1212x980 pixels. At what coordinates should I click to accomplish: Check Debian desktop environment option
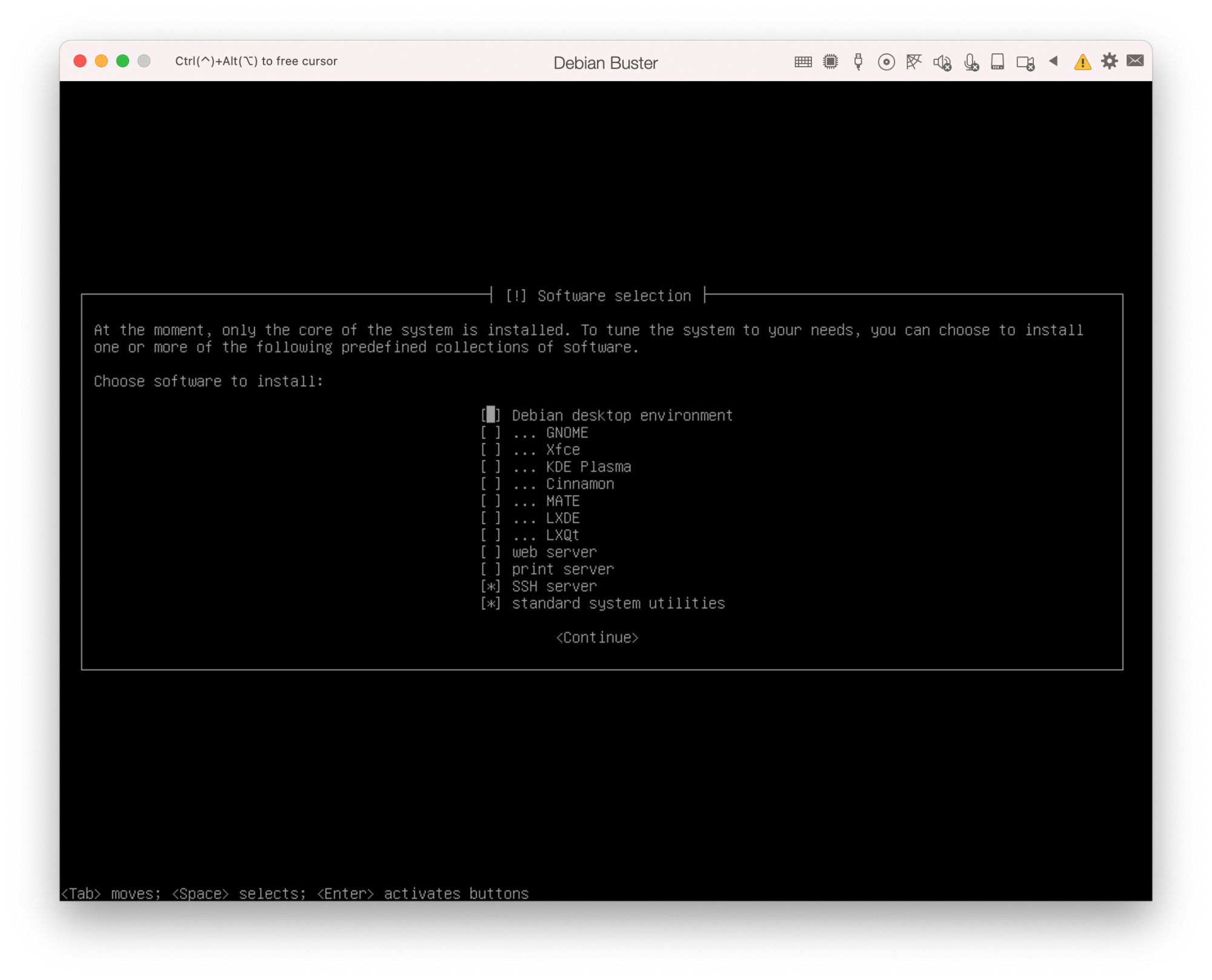(491, 415)
